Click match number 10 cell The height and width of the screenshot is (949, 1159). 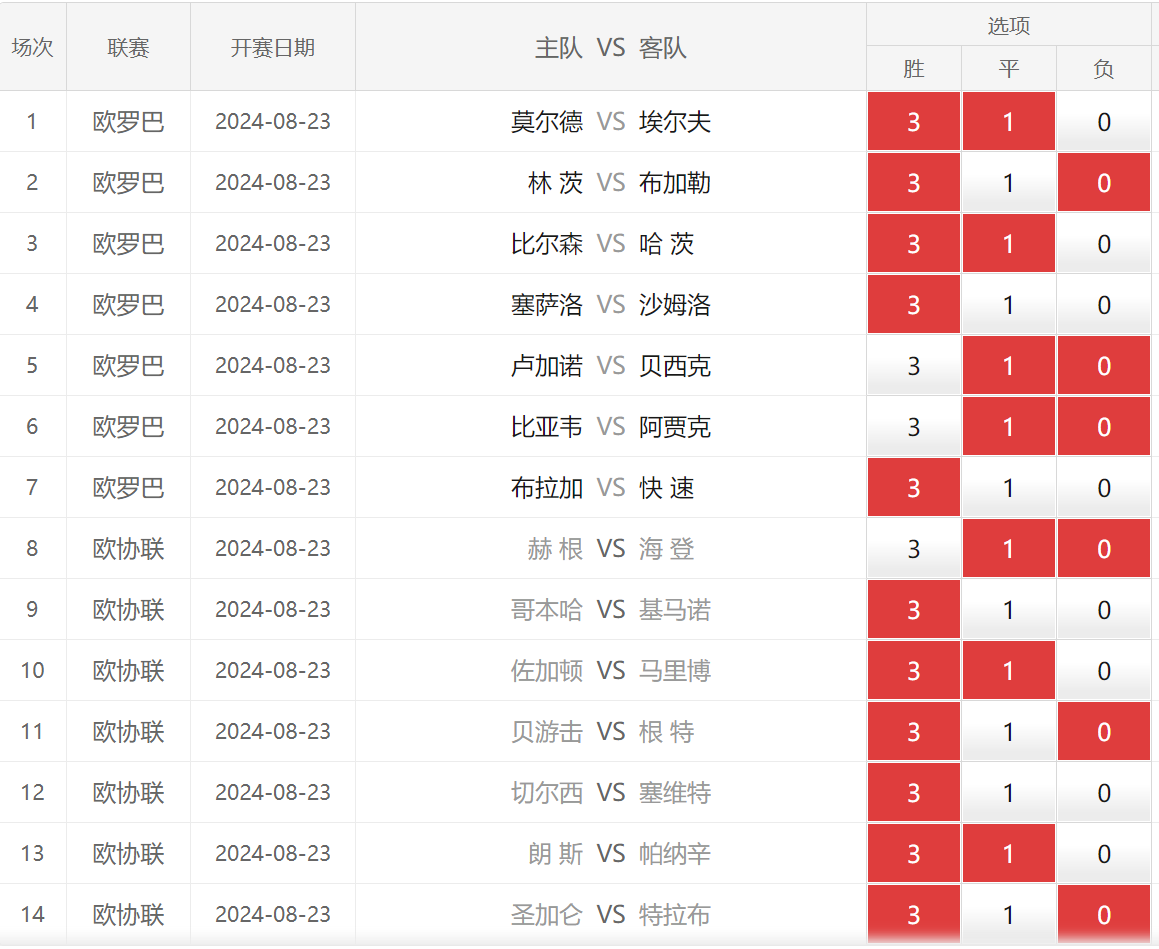click(33, 670)
